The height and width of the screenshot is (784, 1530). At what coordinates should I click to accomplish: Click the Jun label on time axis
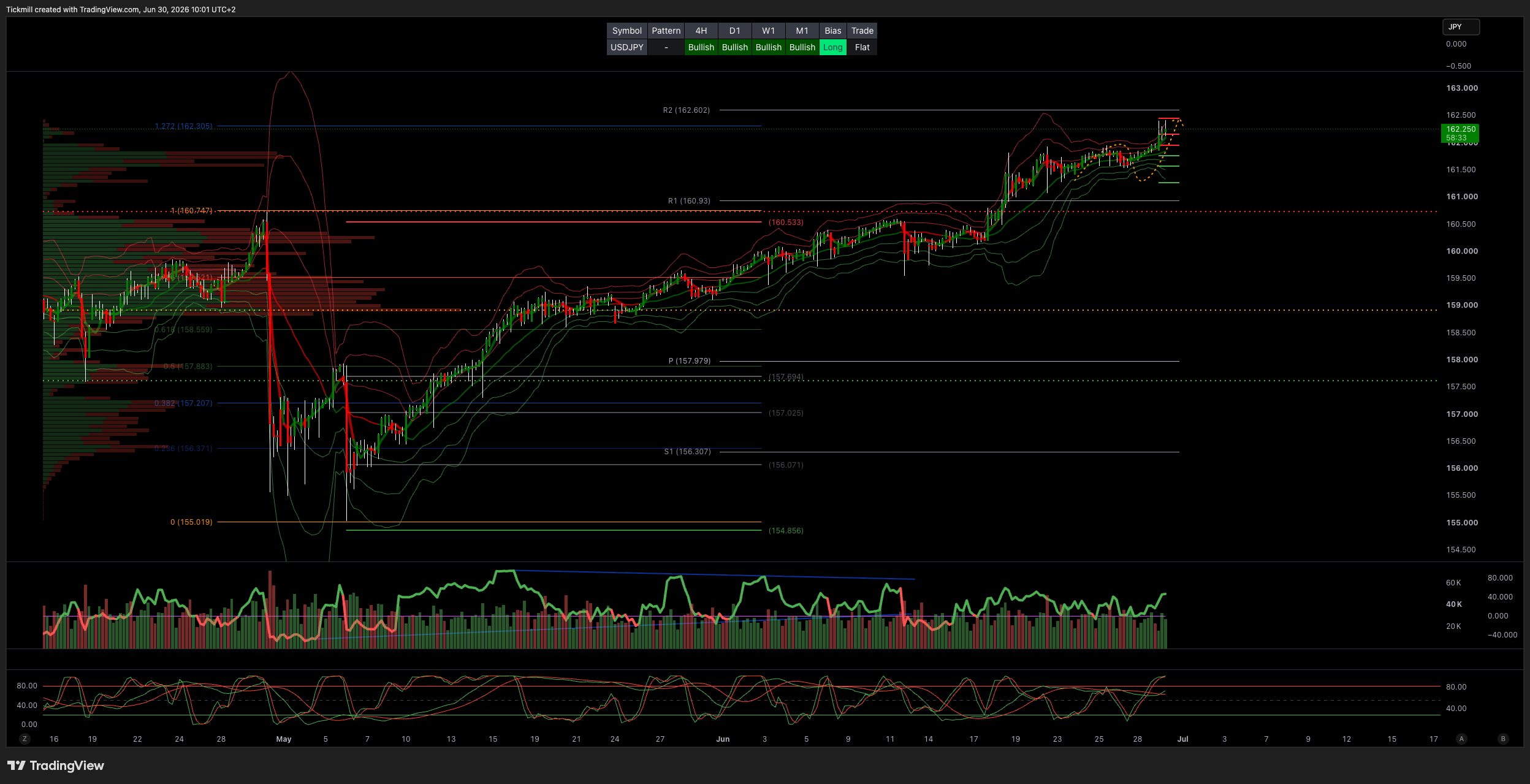click(x=723, y=739)
